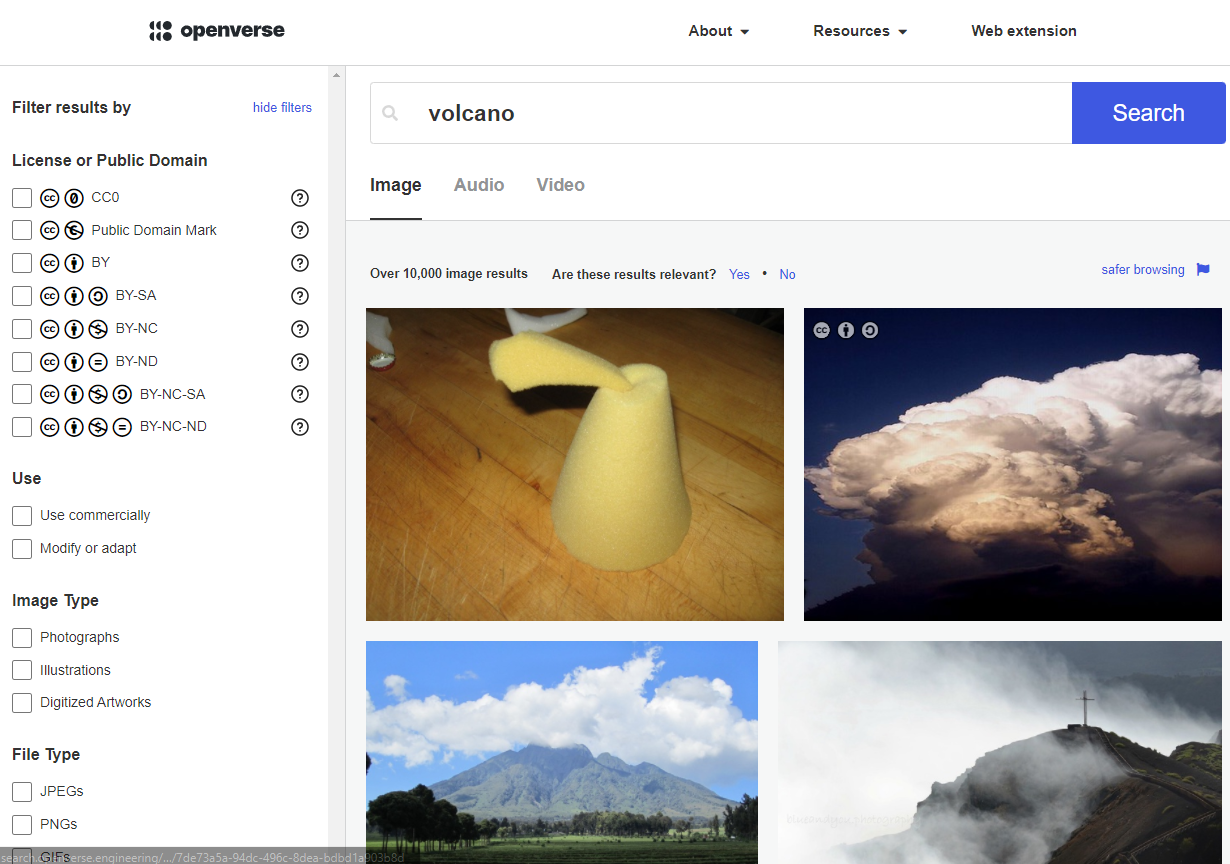
Task: Switch to the Audio tab
Action: [479, 185]
